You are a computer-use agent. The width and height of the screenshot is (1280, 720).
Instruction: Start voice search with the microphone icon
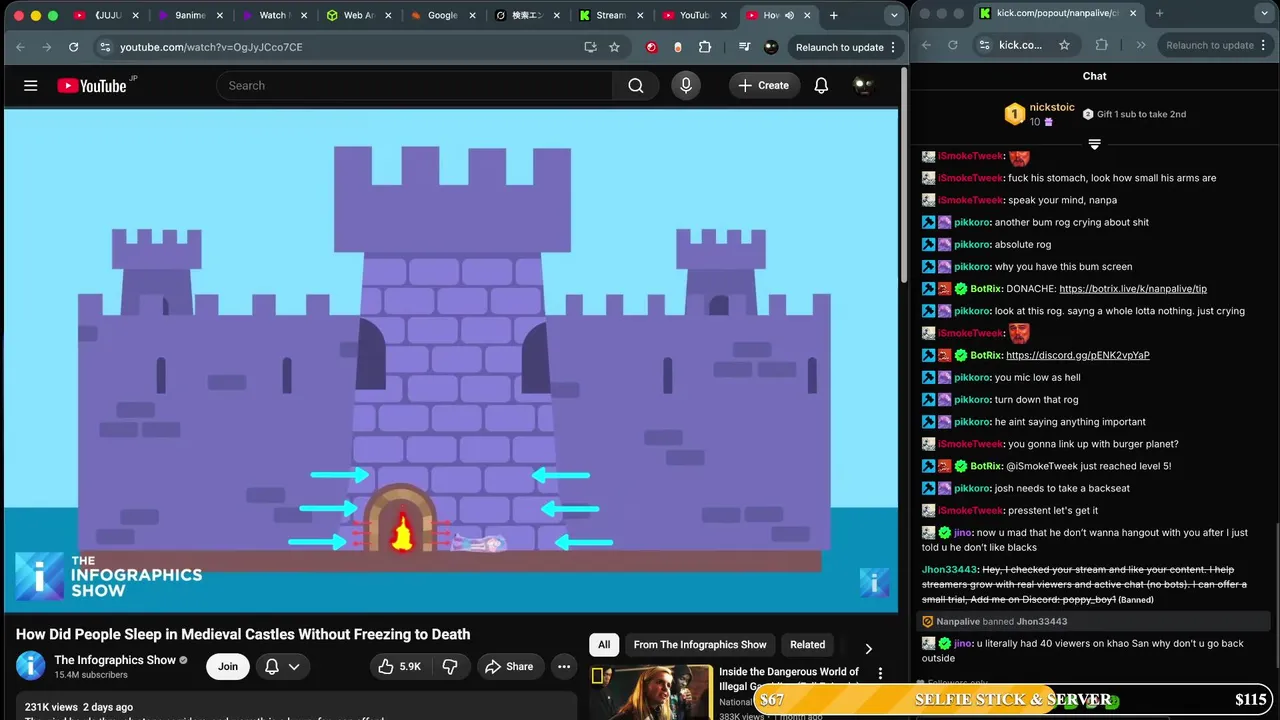(686, 86)
